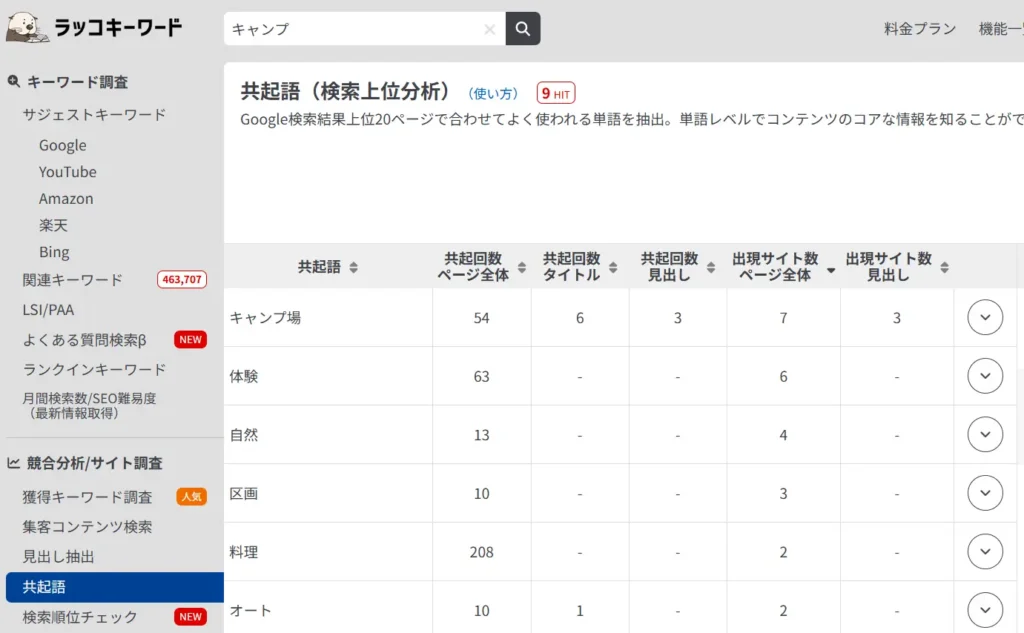Image resolution: width=1024 pixels, height=633 pixels.
Task: Open the 使い方 help link
Action: tap(493, 93)
